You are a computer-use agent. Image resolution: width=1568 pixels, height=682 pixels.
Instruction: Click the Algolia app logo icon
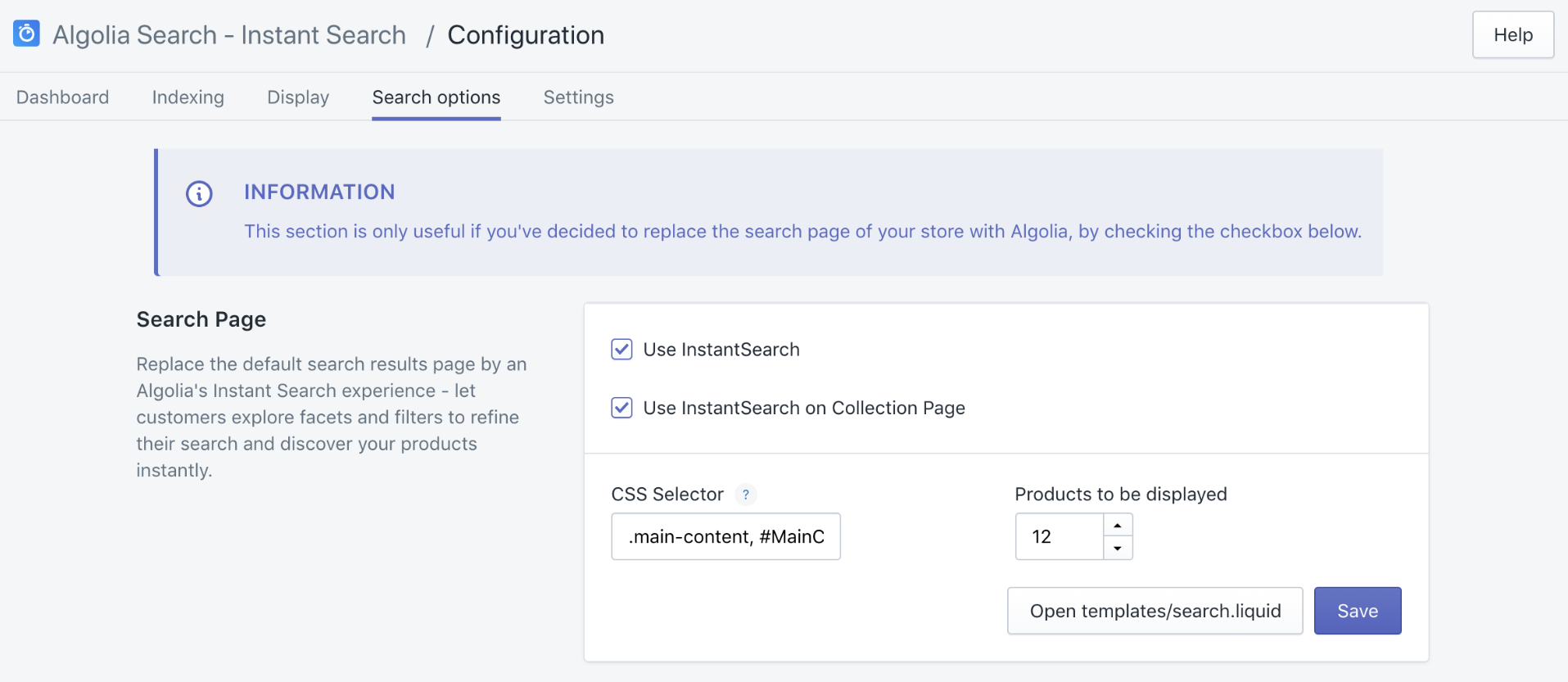tap(26, 34)
